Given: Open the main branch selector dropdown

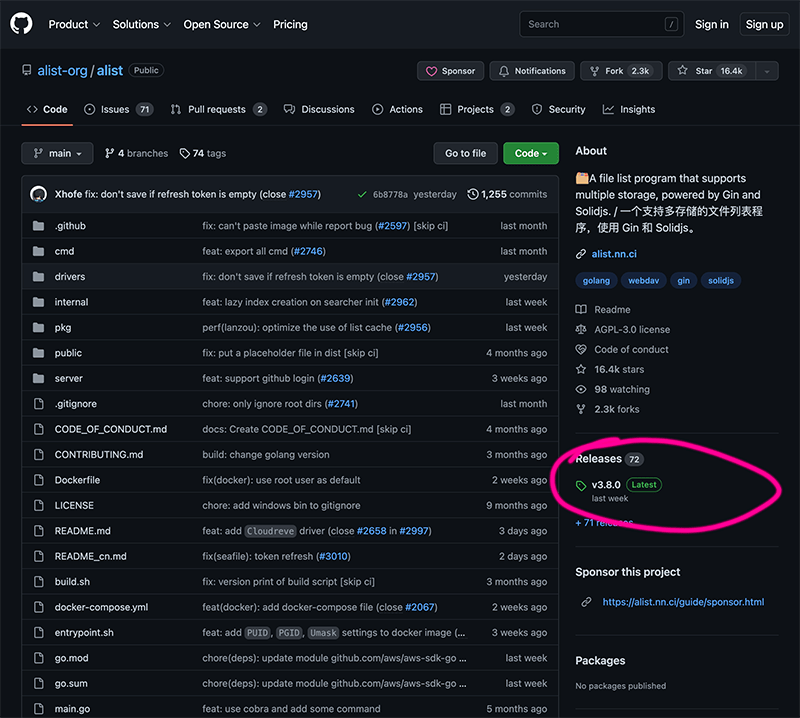Looking at the screenshot, I should pyautogui.click(x=57, y=153).
